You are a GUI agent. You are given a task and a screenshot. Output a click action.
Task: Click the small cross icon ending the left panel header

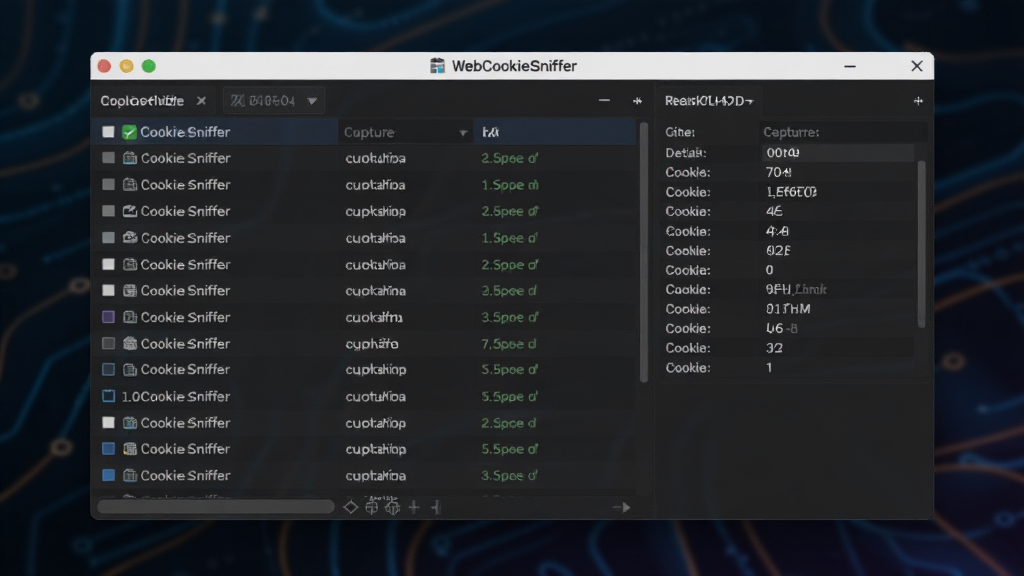[637, 101]
